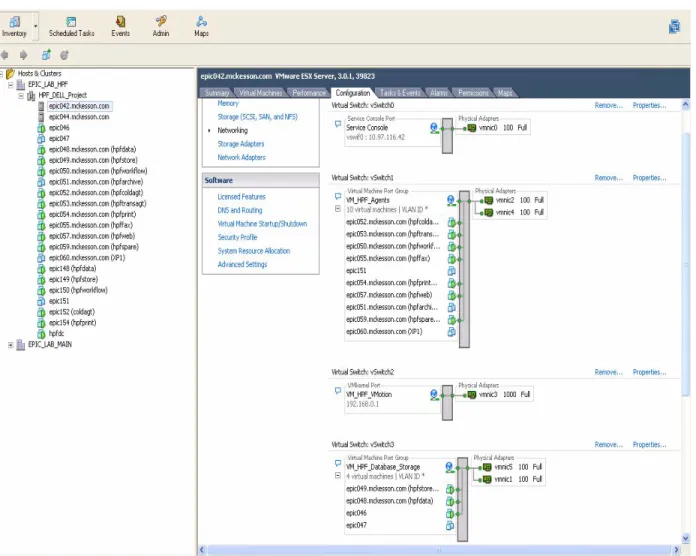Expand the EPIC_LAB_MAIN datacenter node
The height and width of the screenshot is (556, 696).
[x=11, y=345]
